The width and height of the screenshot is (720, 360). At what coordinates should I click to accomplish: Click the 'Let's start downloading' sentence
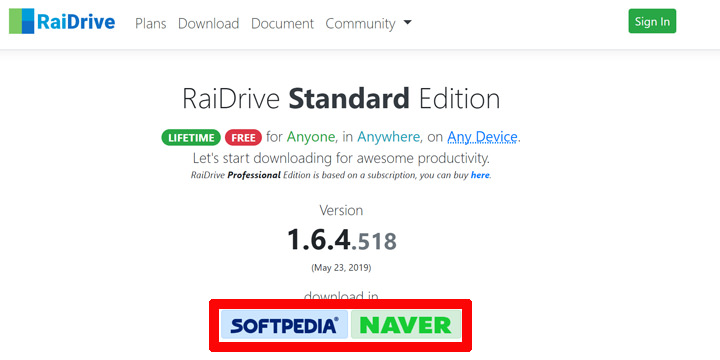(x=341, y=158)
